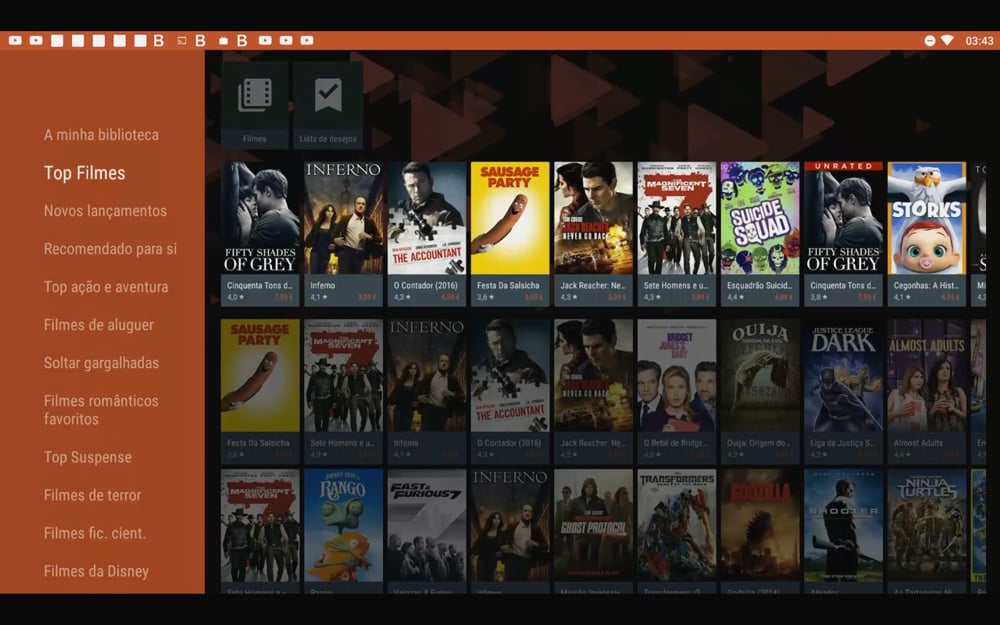Go to Top Suspense category
Viewport: 1000px width, 625px height.
point(88,457)
